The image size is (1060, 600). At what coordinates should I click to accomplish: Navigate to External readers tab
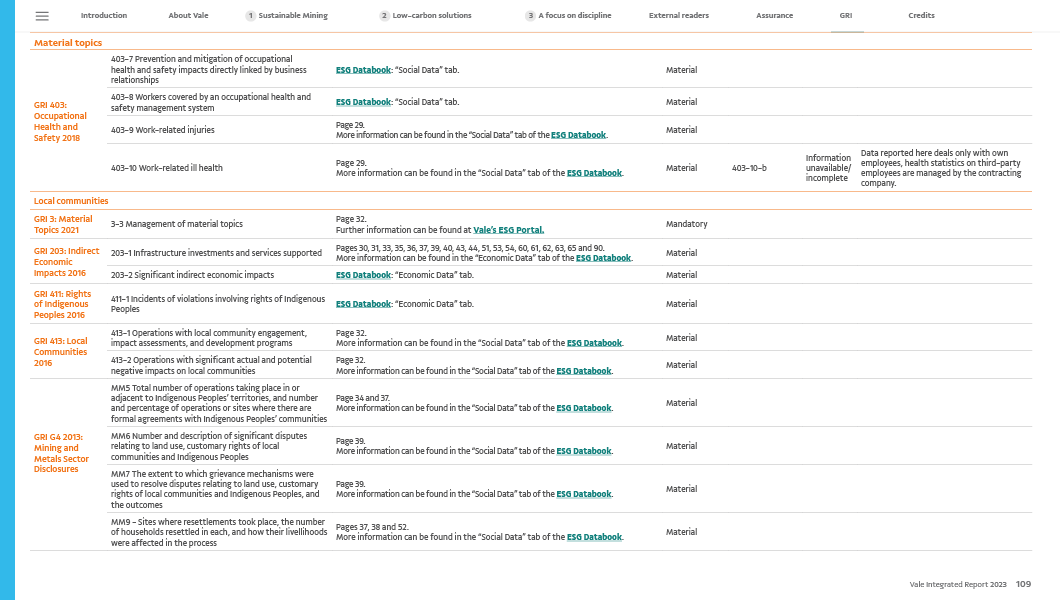click(x=679, y=16)
